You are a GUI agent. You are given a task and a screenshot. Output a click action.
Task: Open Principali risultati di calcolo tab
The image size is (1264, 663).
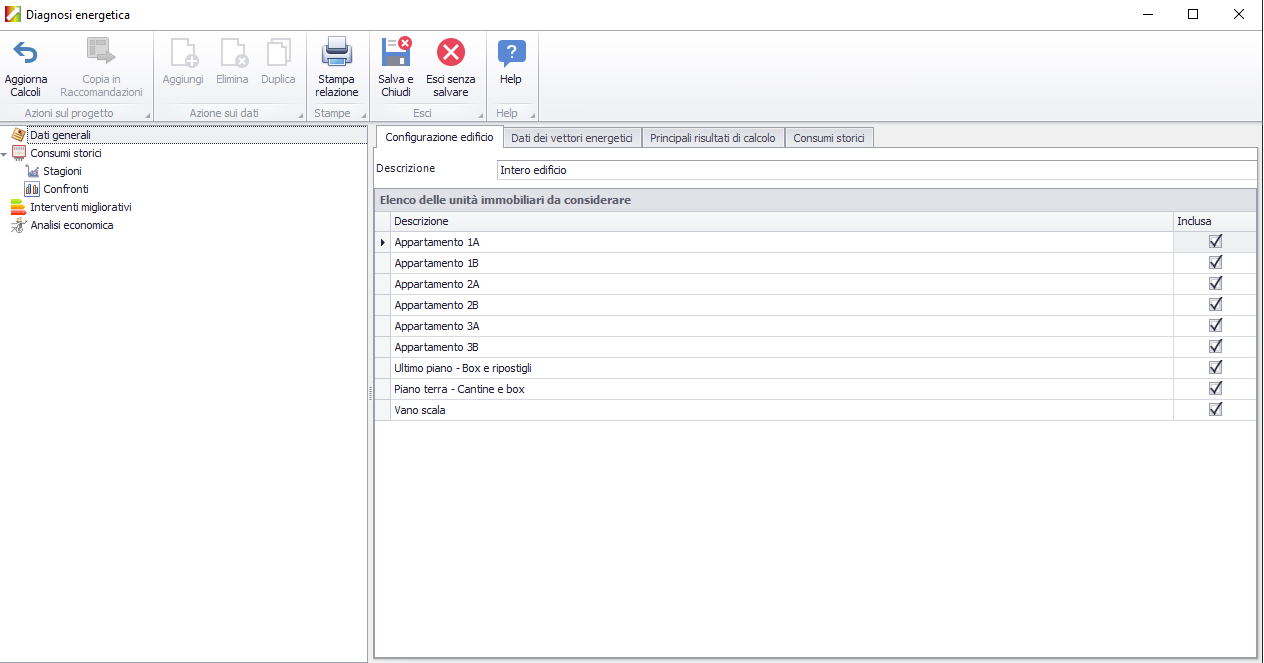point(712,138)
